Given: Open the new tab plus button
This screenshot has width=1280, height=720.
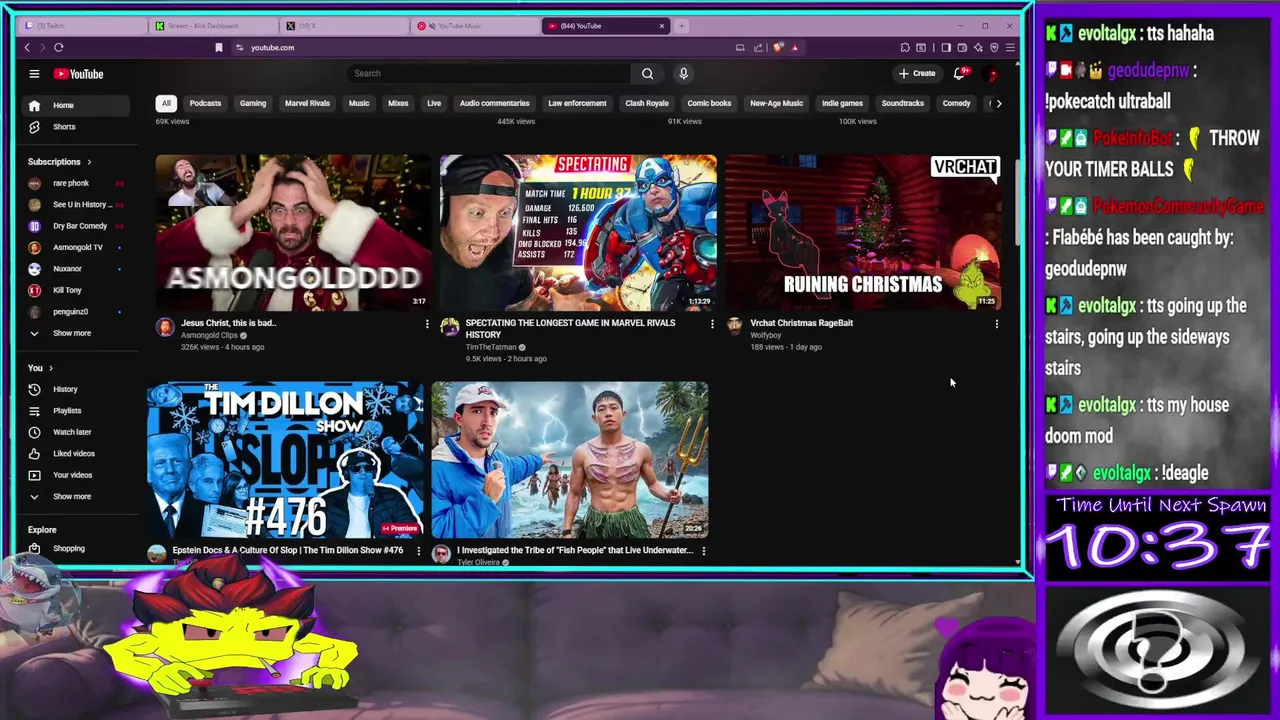Looking at the screenshot, I should (681, 26).
